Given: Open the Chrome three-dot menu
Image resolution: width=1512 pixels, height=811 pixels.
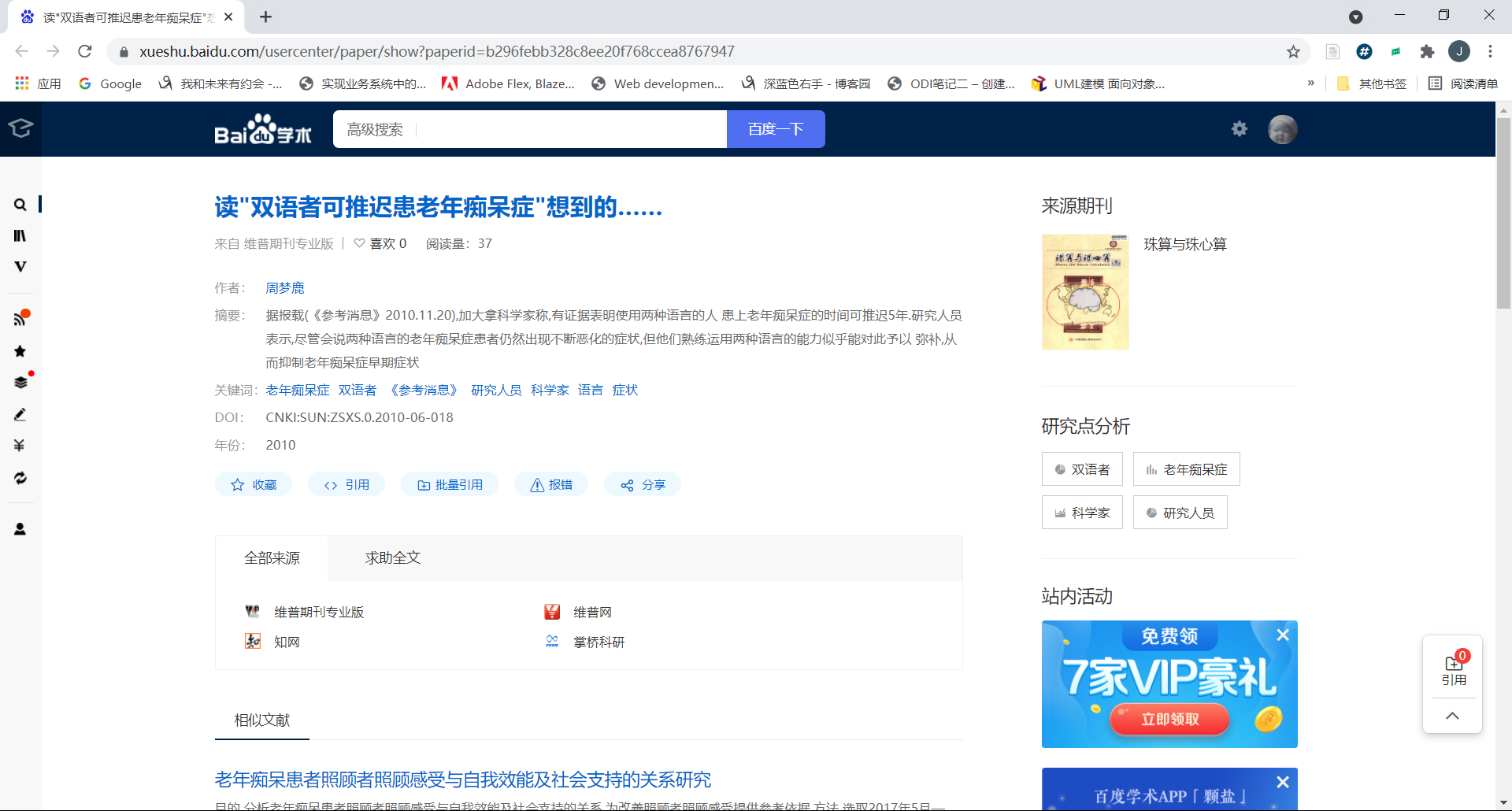Looking at the screenshot, I should pyautogui.click(x=1490, y=51).
